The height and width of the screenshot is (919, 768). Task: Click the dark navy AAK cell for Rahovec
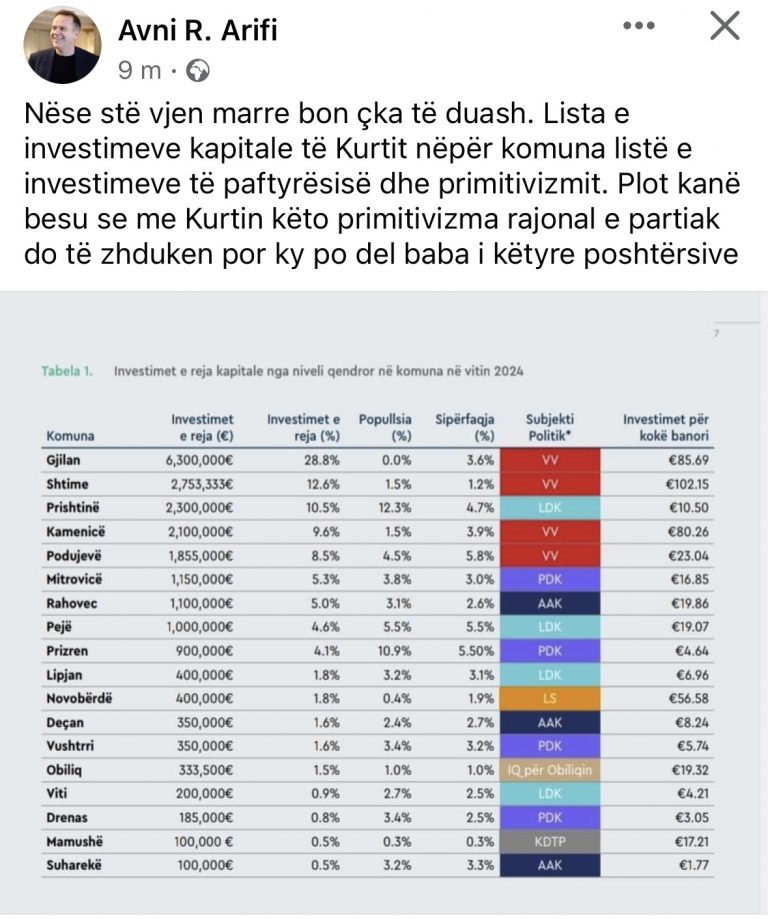(x=550, y=602)
